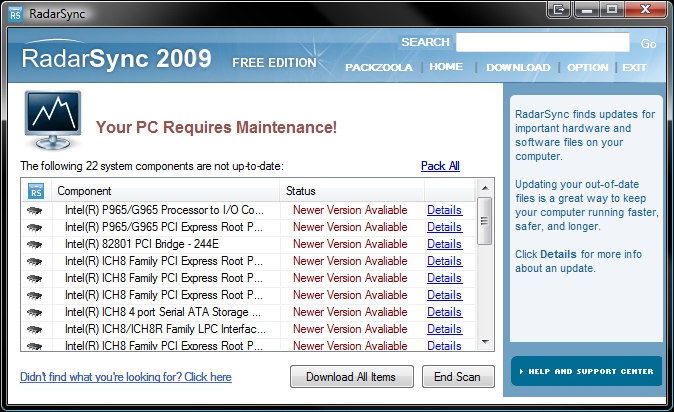This screenshot has width=674, height=412.
Task: Click the list scrollbar thumb
Action: coord(484,221)
